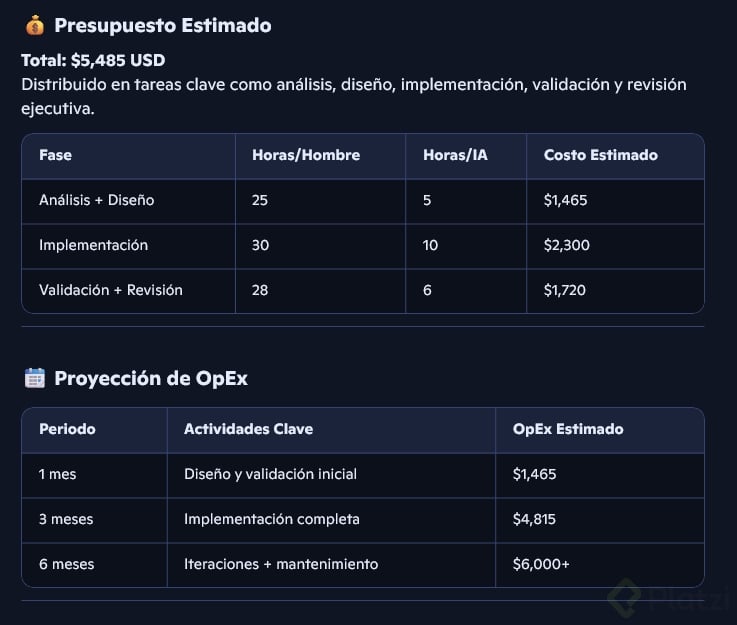Select the Implementación phase cell
The height and width of the screenshot is (625, 737).
93,245
